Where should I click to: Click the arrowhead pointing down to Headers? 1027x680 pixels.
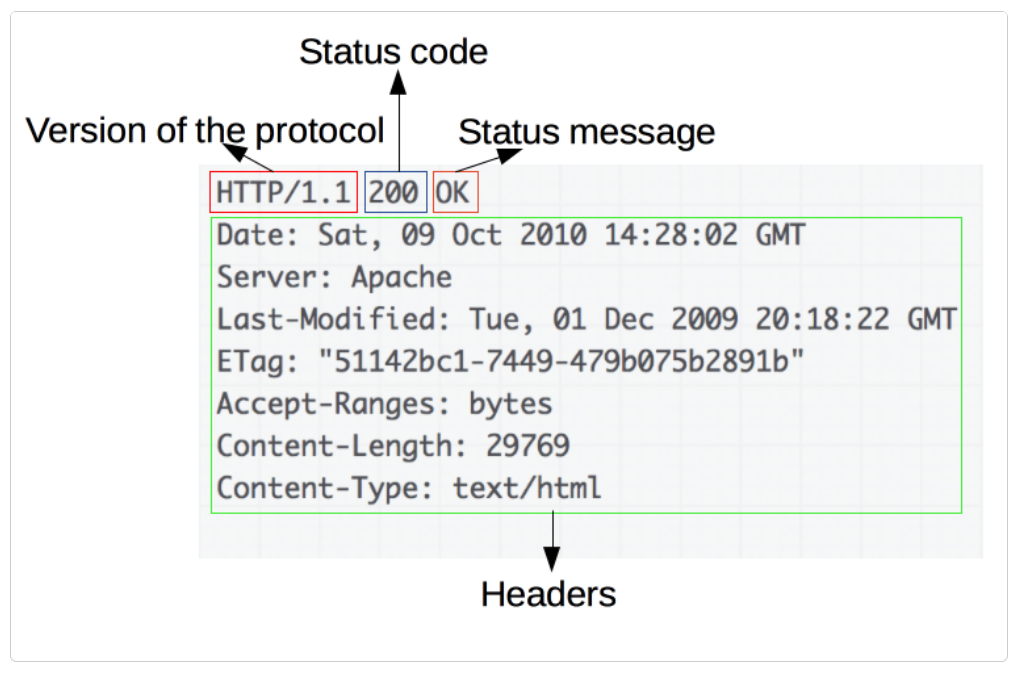(552, 559)
